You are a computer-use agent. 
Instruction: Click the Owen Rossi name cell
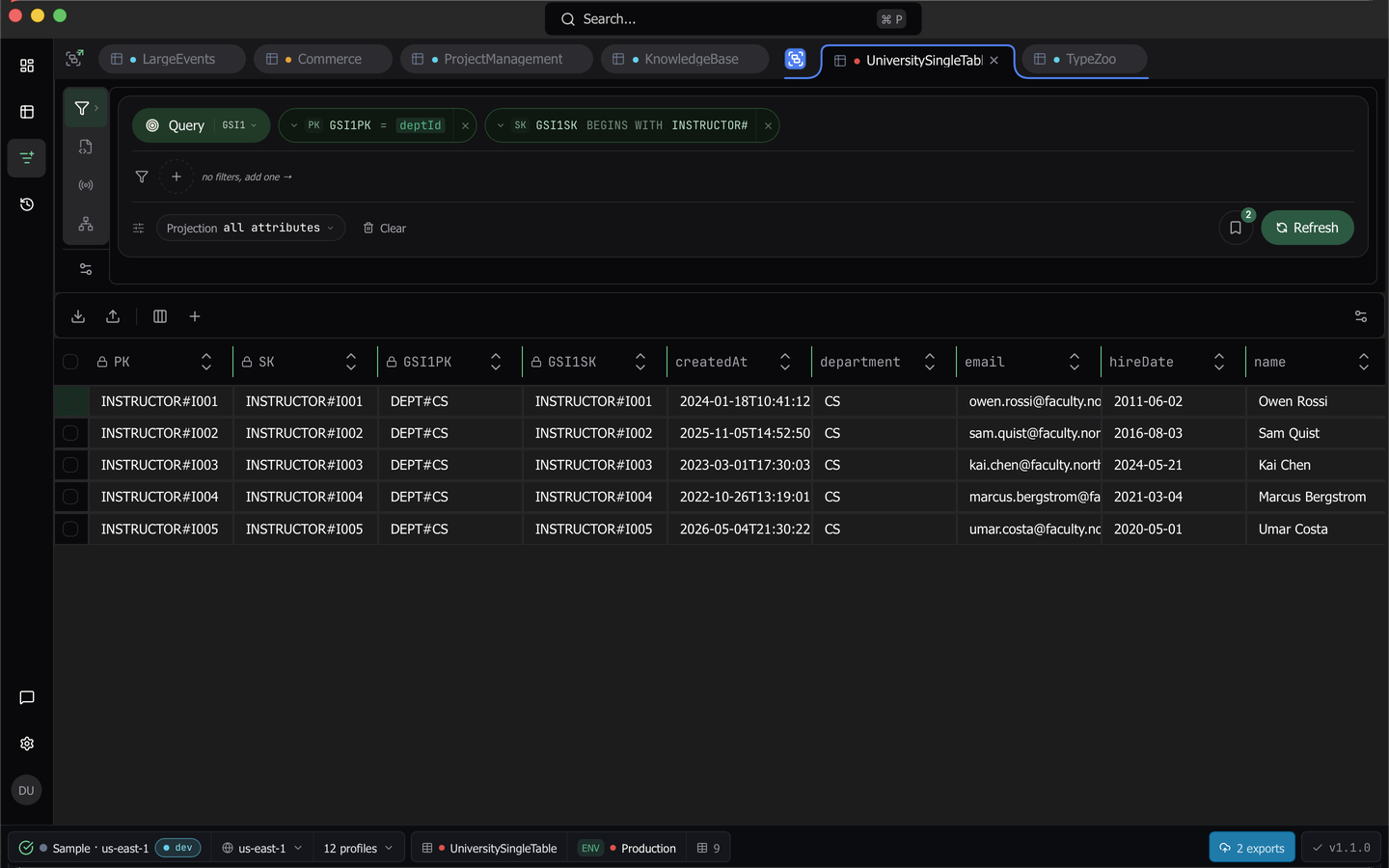tap(1316, 401)
